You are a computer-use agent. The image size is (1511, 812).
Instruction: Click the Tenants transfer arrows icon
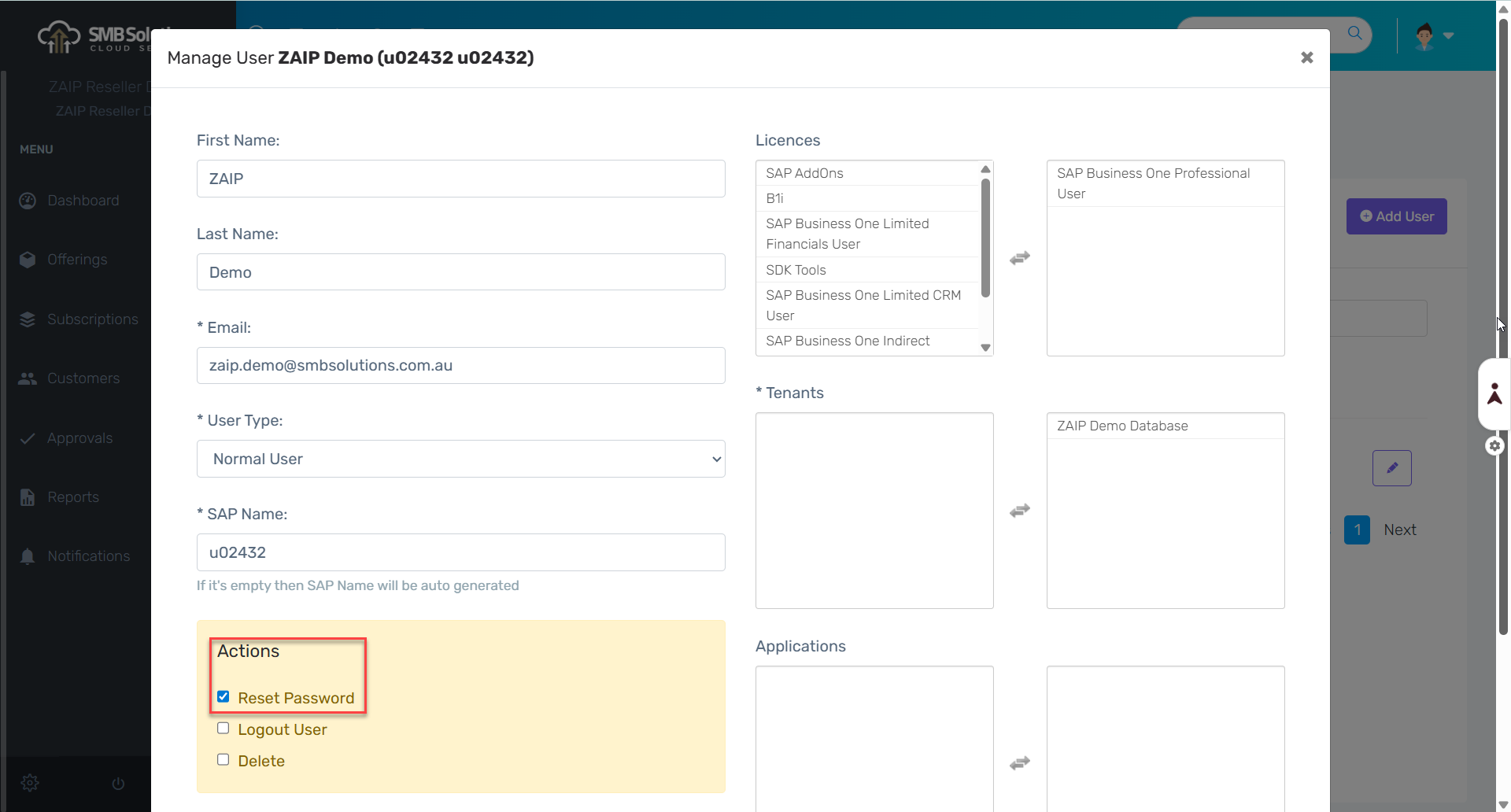coord(1020,511)
